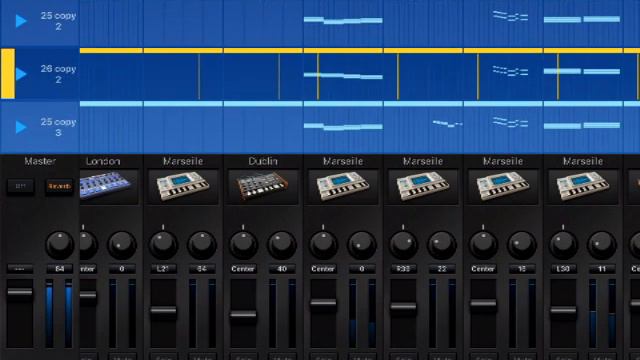Open the Dublin synth instrument thumbnail
Image resolution: width=640 pixels, height=360 pixels.
click(x=263, y=187)
